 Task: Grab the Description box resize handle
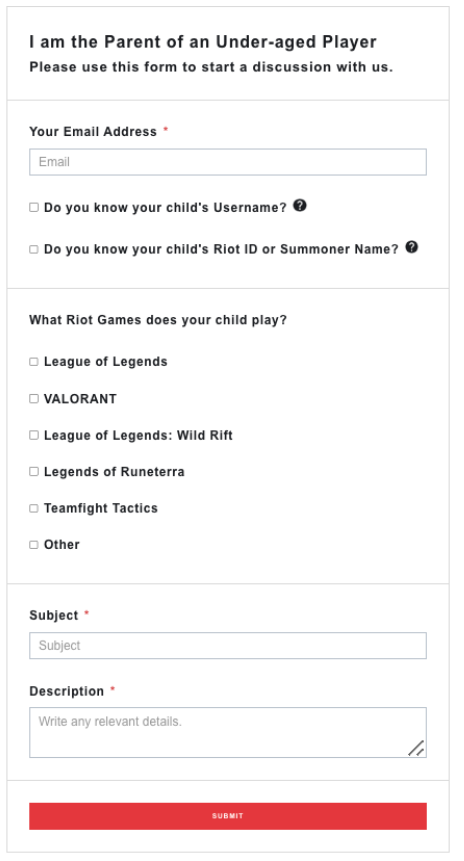coord(416,748)
